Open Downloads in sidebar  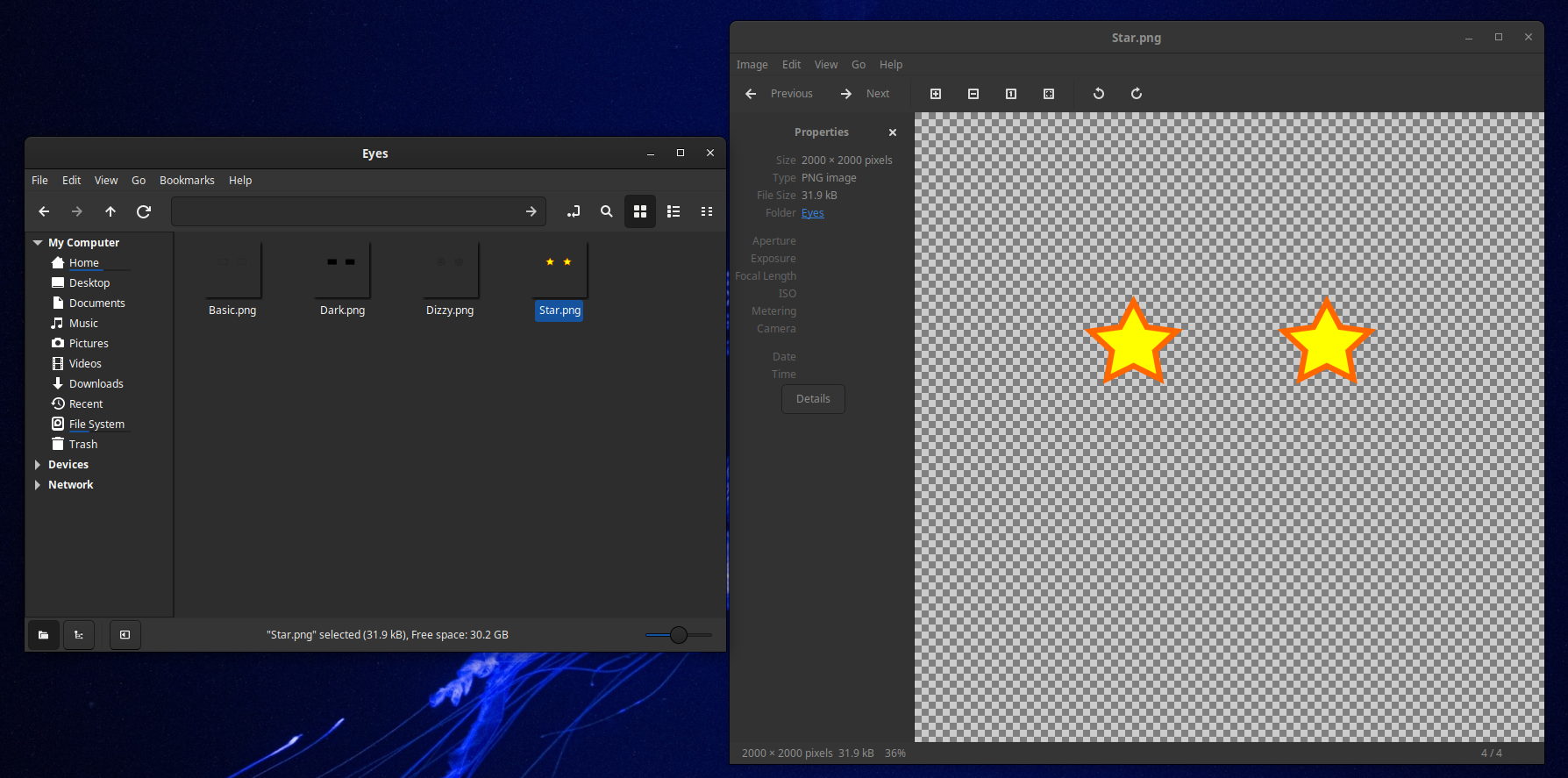96,384
